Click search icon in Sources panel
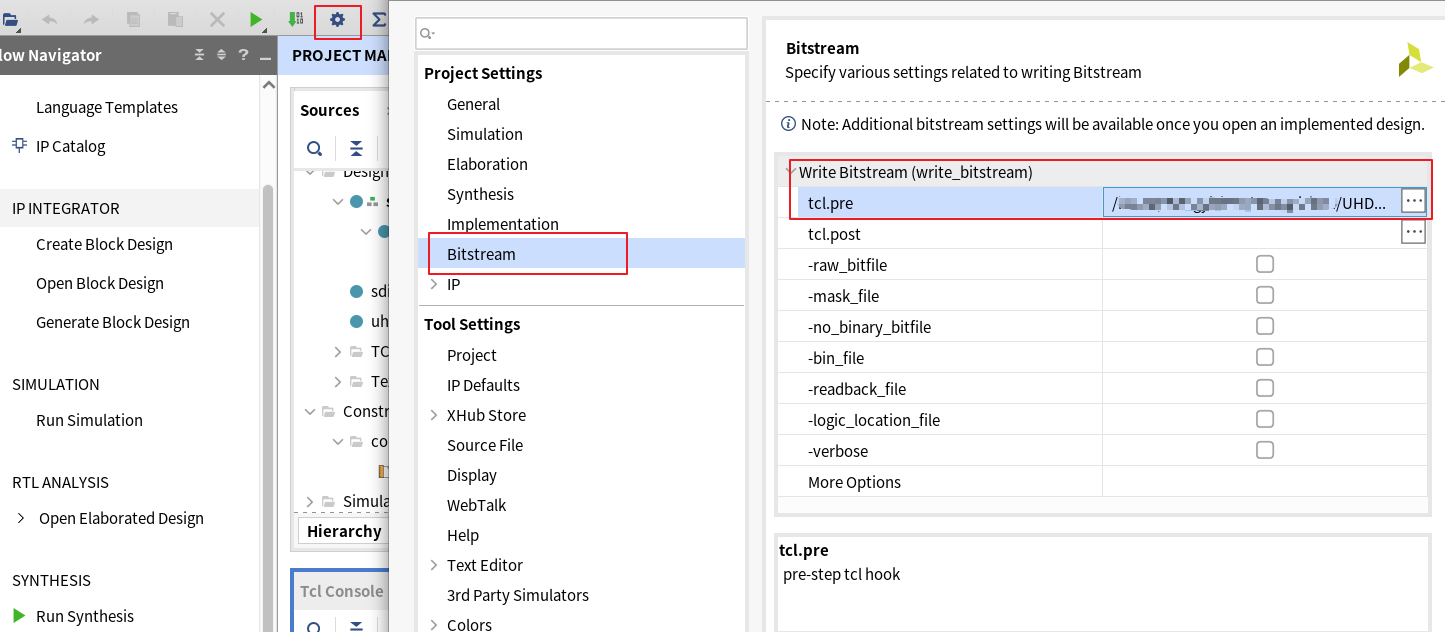Screen dimensions: 1445x632 (314, 149)
